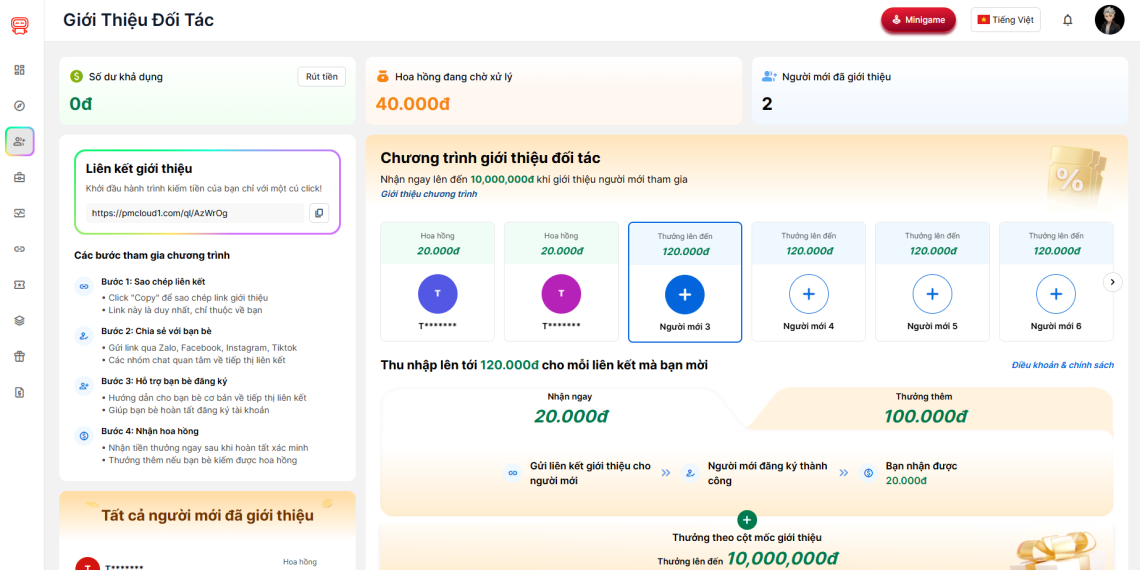Click the Minigame button
This screenshot has height=570, width=1140.
pyautogui.click(x=918, y=20)
